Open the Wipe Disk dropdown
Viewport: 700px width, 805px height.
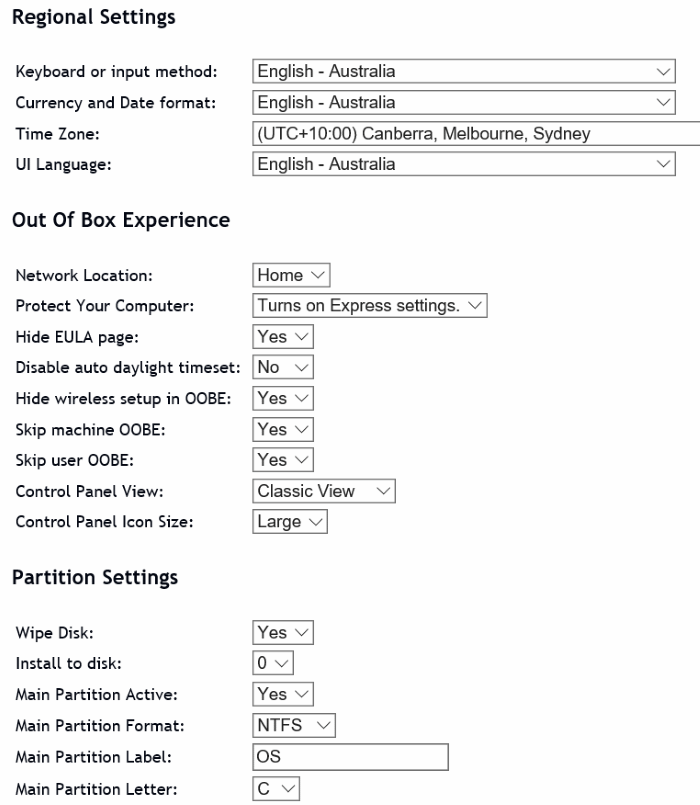[x=283, y=632]
